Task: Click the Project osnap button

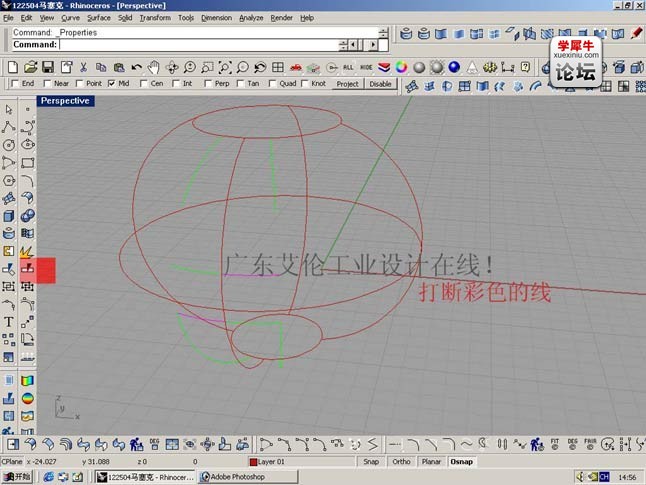Action: (347, 84)
